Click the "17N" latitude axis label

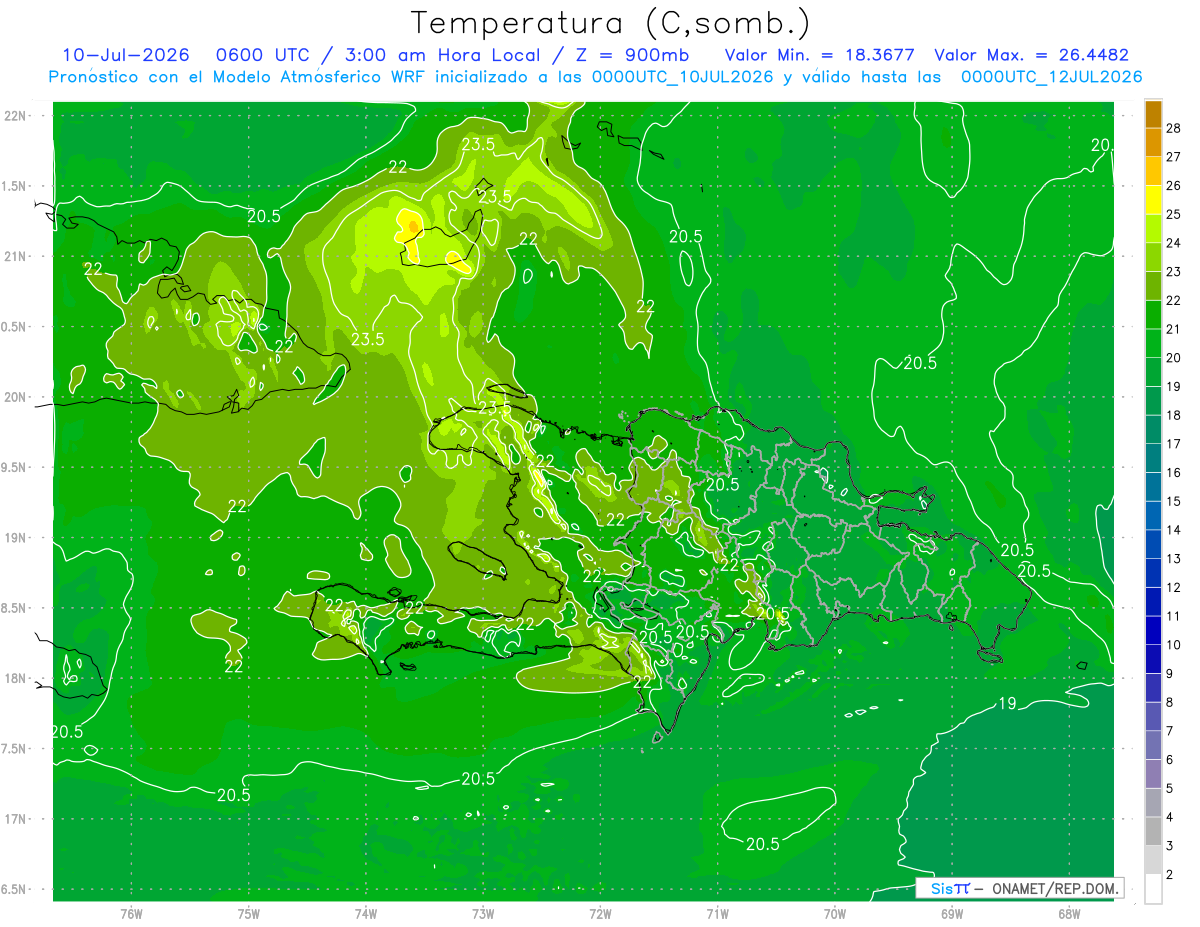click(15, 819)
